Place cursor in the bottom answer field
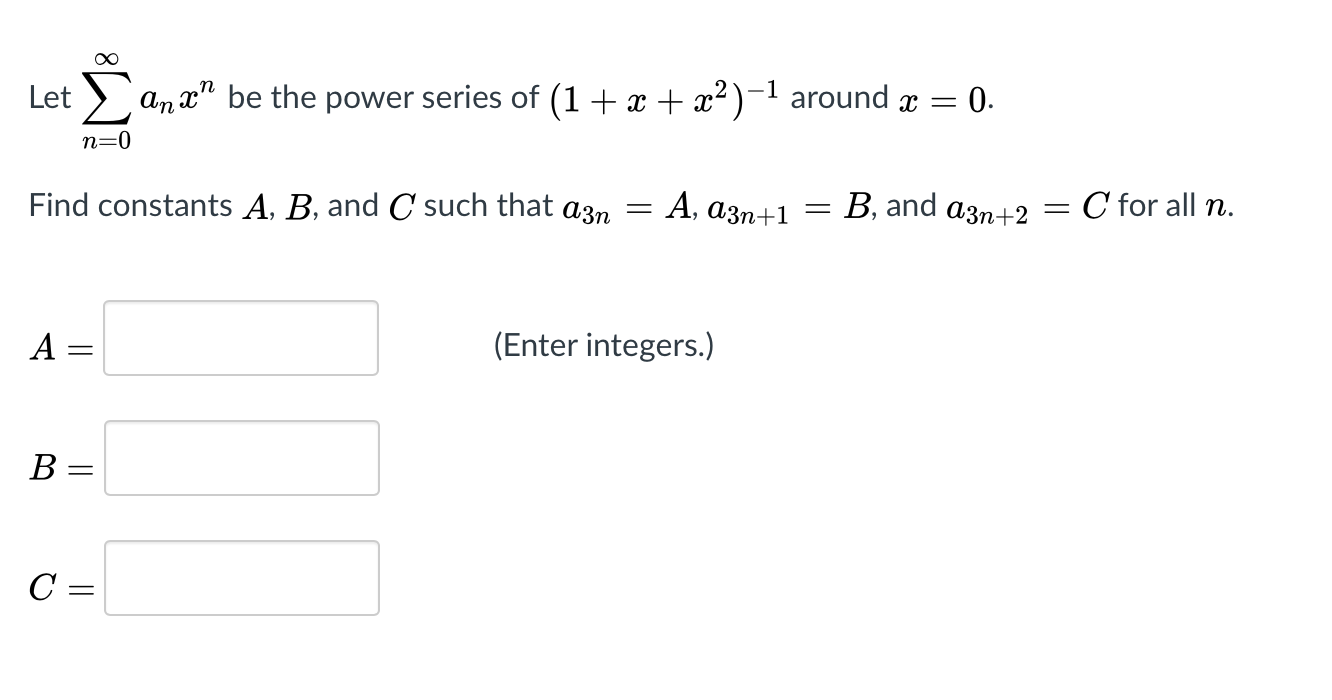 click(240, 578)
